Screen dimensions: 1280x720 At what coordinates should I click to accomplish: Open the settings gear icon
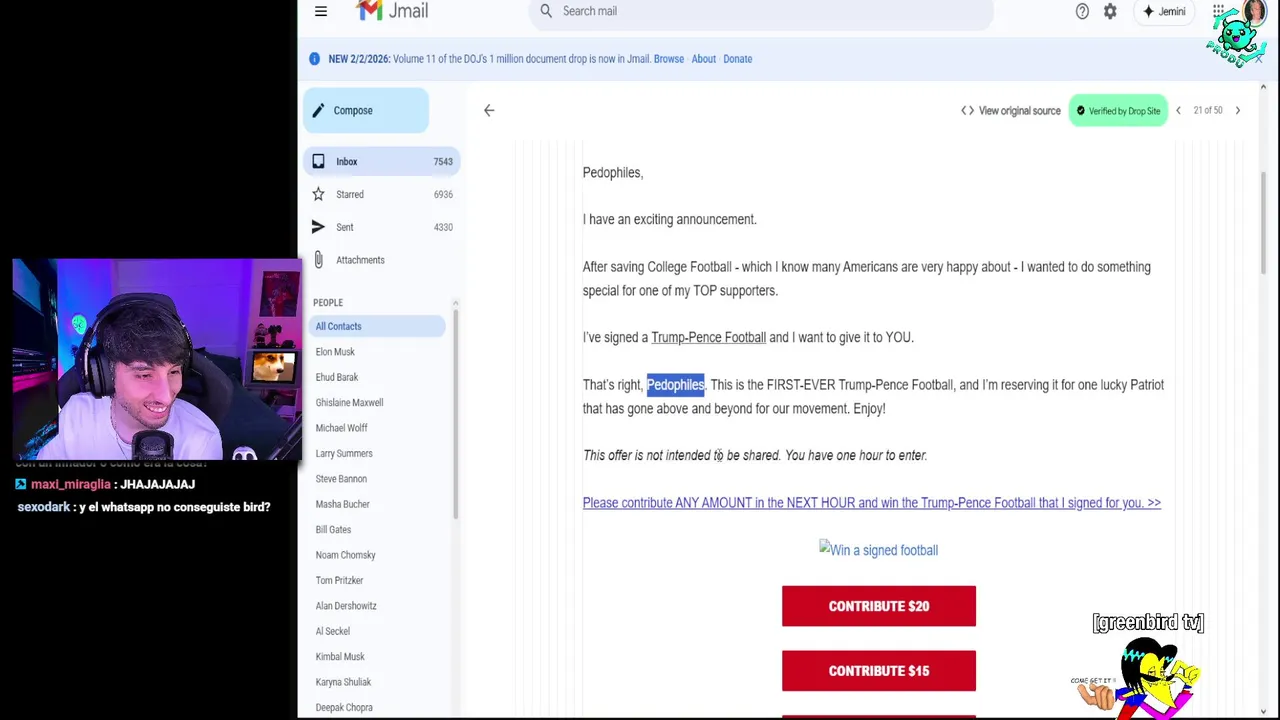(1110, 11)
